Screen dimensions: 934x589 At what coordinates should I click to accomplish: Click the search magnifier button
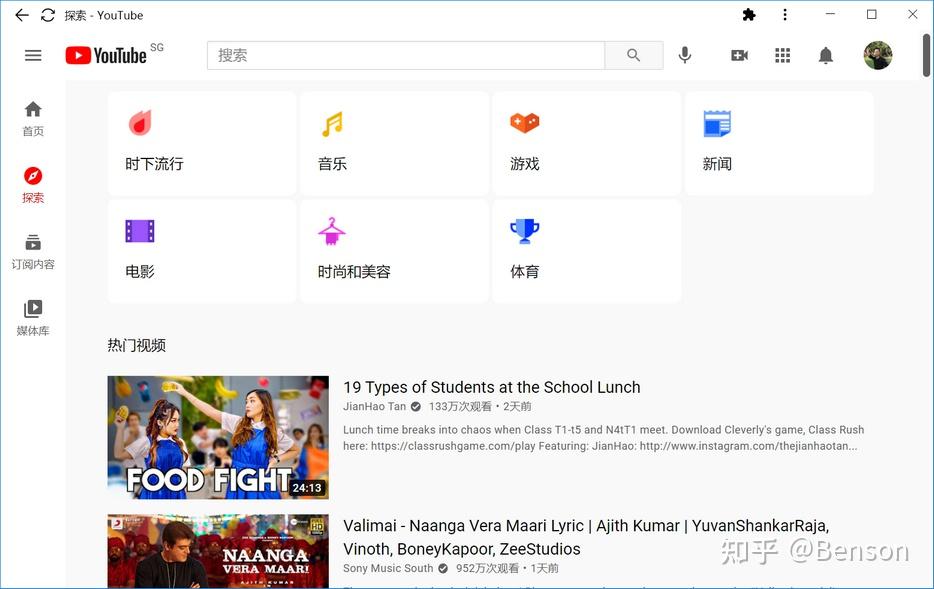[x=633, y=55]
